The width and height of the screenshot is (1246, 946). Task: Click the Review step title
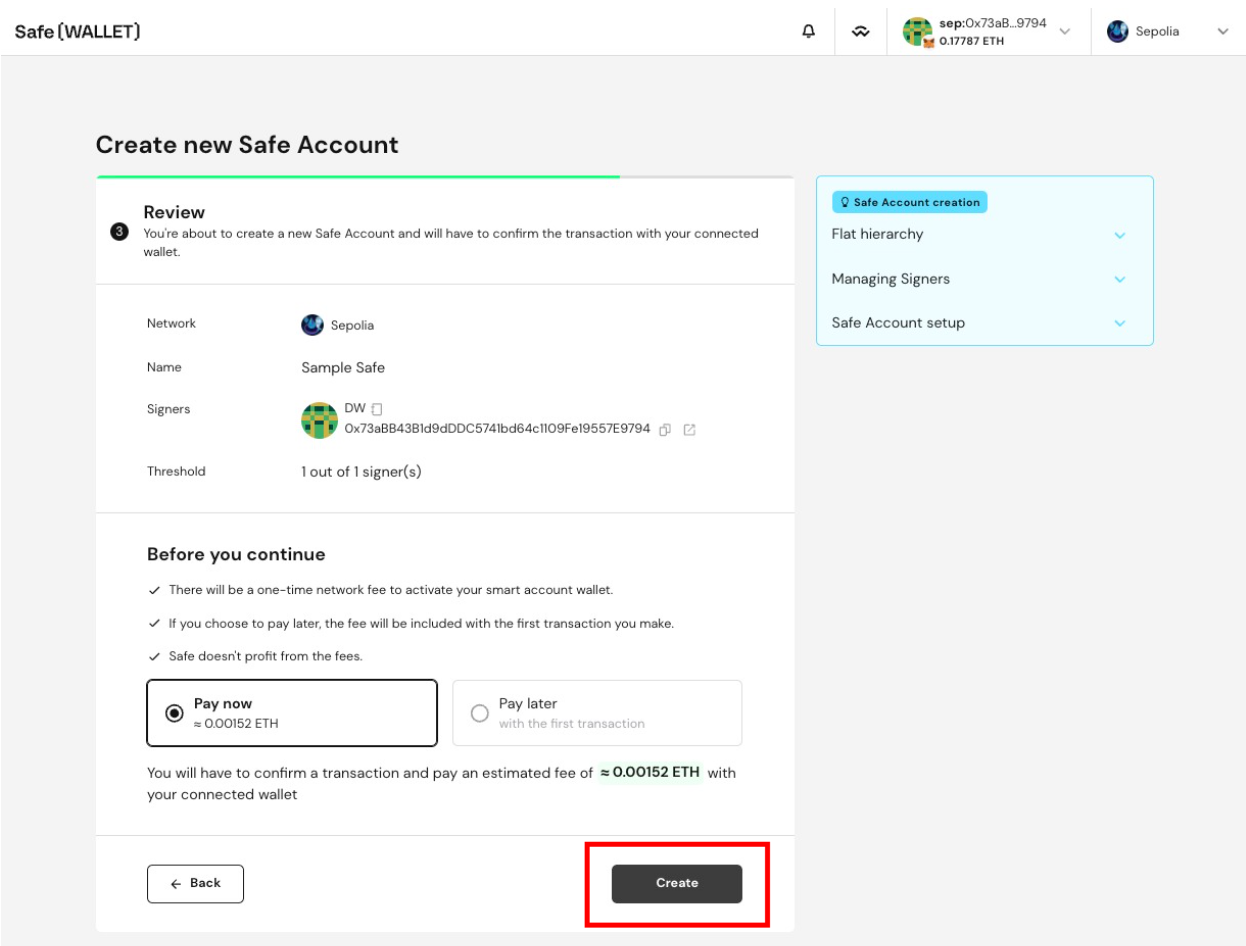174,212
